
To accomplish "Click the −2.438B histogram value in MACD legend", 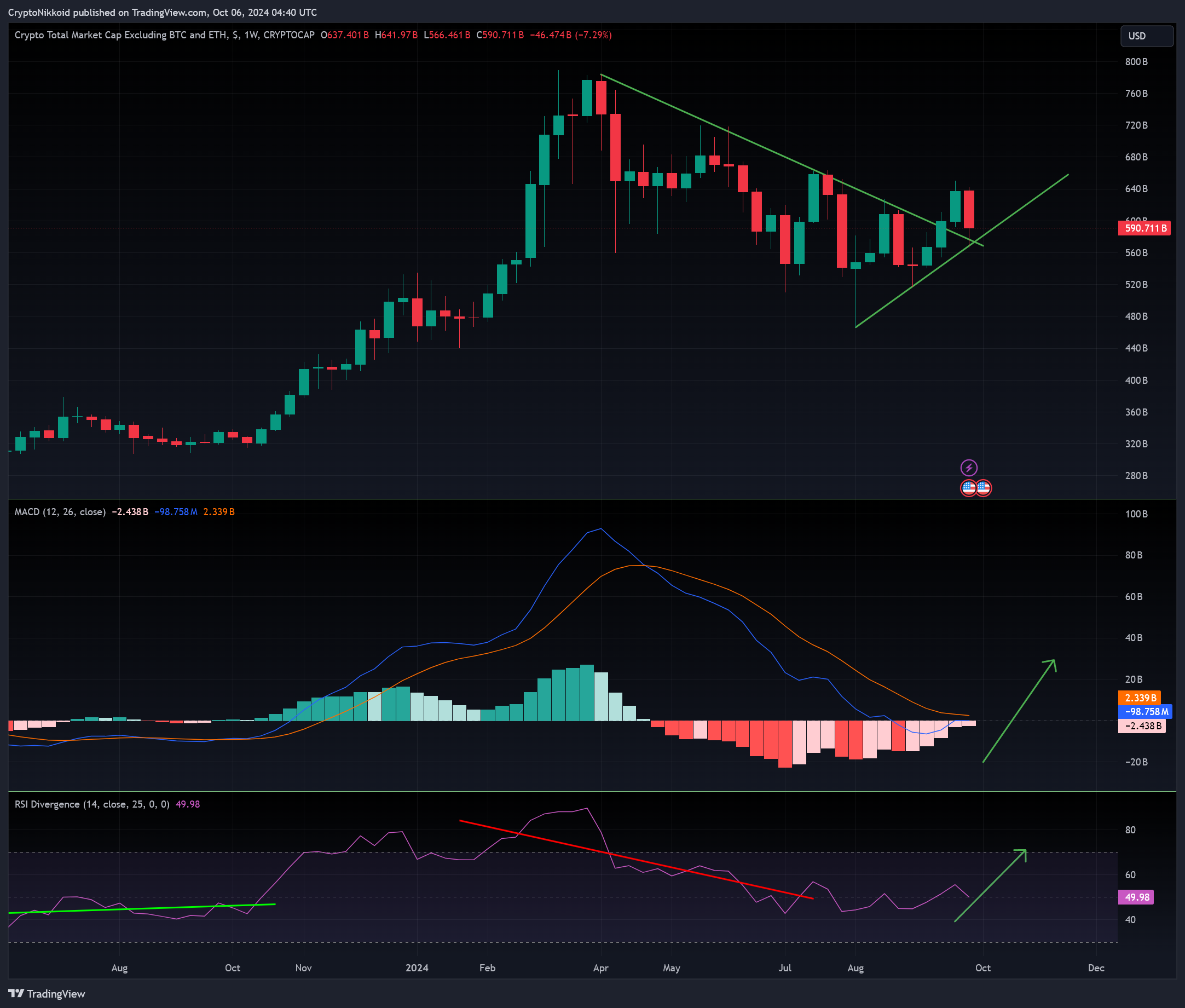I will 130,511.
